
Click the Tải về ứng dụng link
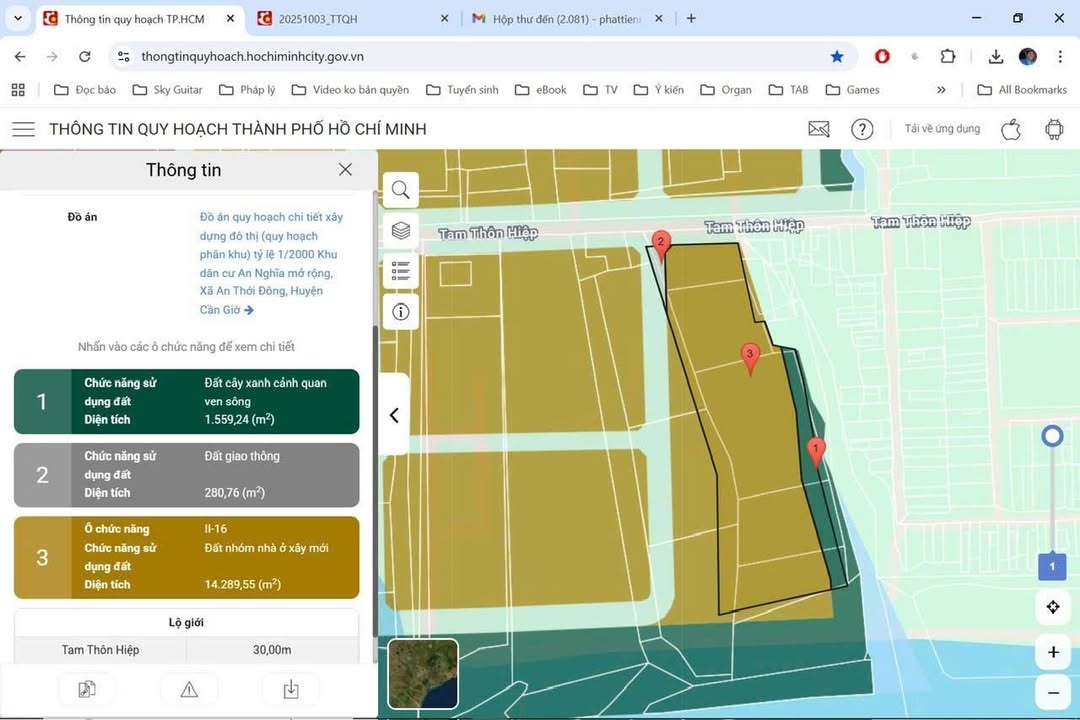tap(941, 128)
